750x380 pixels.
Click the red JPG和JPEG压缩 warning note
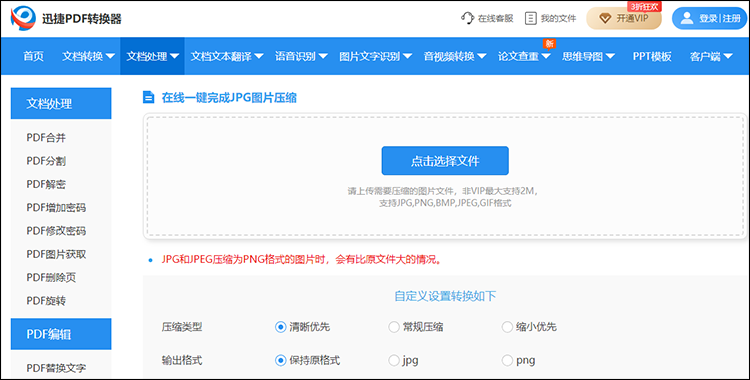click(x=301, y=260)
